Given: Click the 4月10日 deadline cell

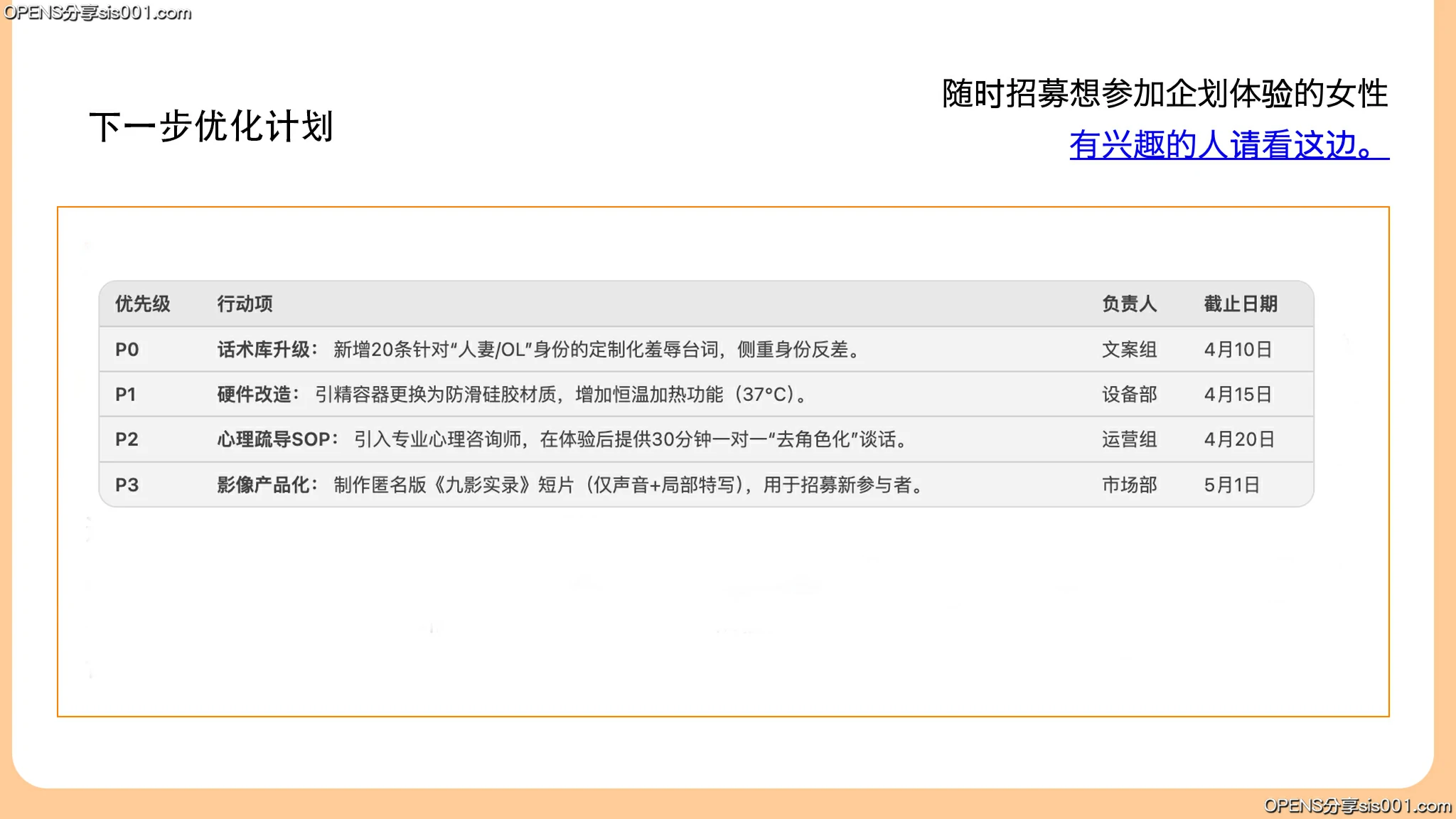Looking at the screenshot, I should [x=1238, y=349].
